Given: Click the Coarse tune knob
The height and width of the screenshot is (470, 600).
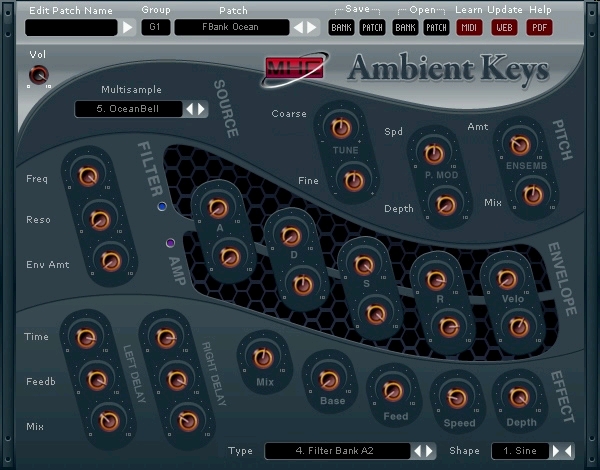Looking at the screenshot, I should 341,128.
